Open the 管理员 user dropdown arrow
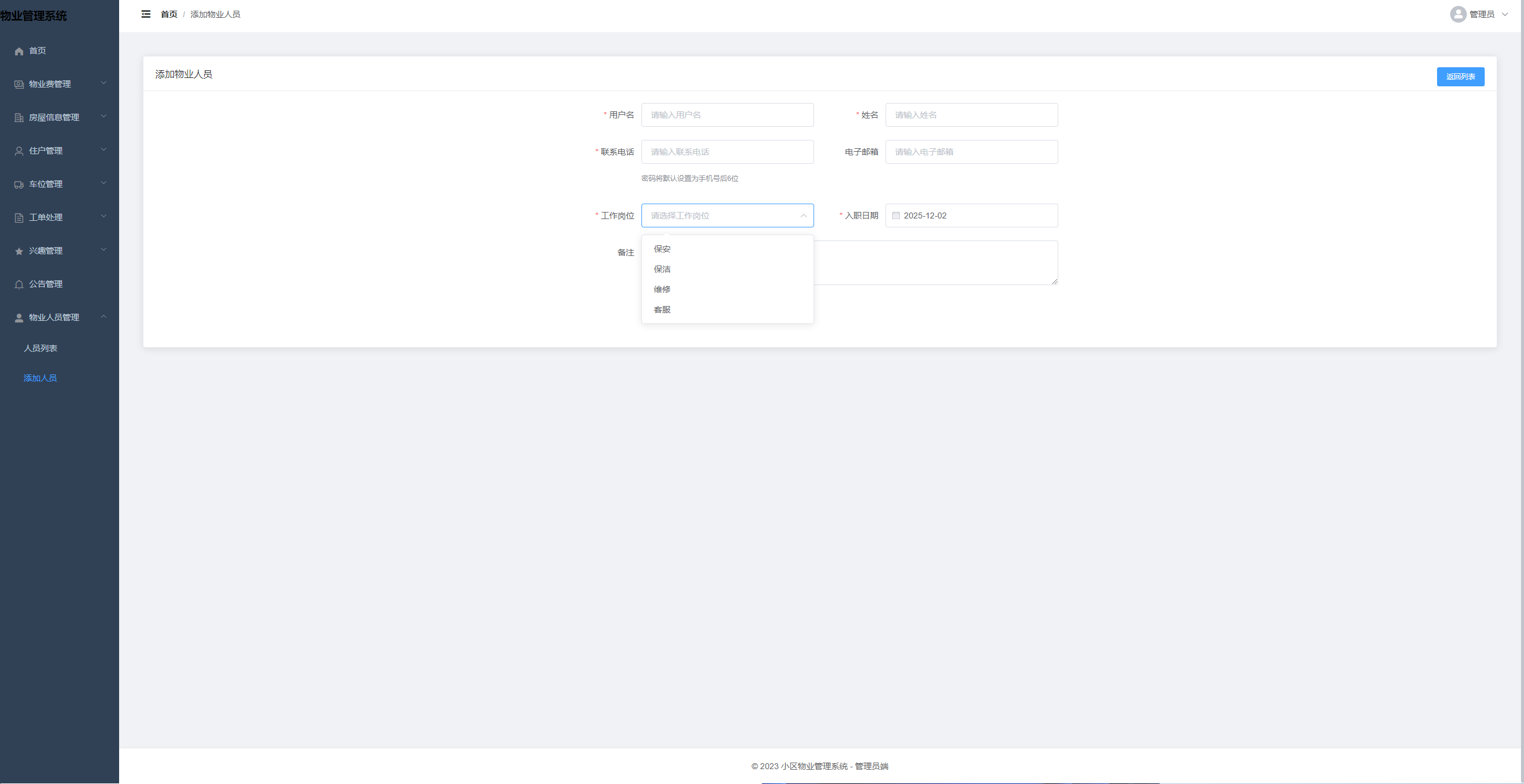The height and width of the screenshot is (784, 1524). tap(1505, 14)
